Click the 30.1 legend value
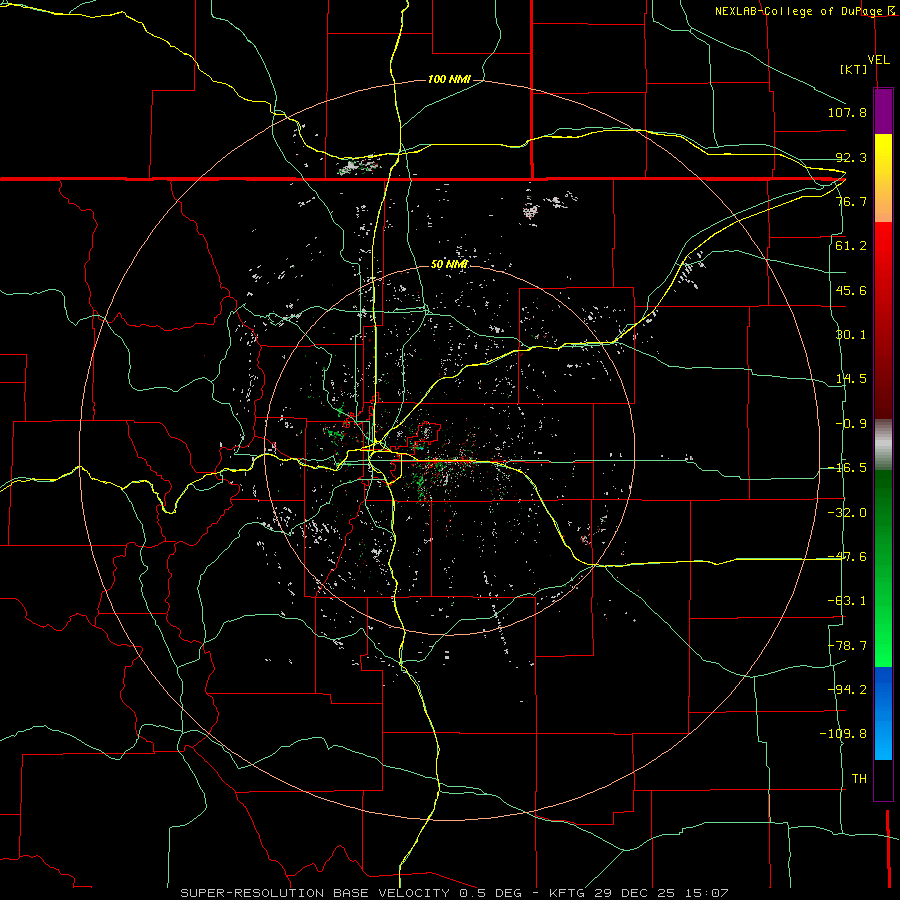Viewport: 900px width, 900px height. [851, 335]
